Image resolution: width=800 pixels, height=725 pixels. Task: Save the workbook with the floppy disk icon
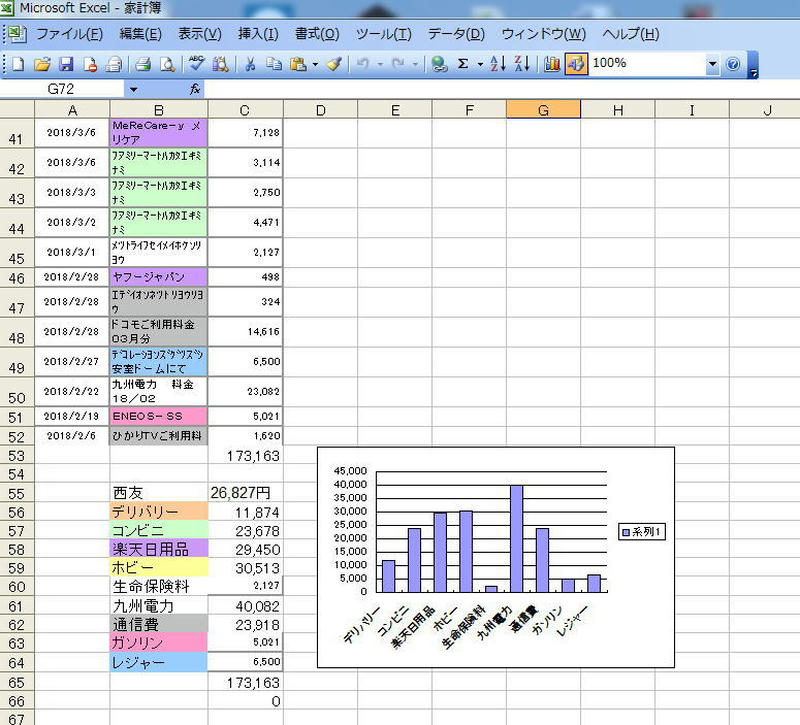click(x=66, y=64)
